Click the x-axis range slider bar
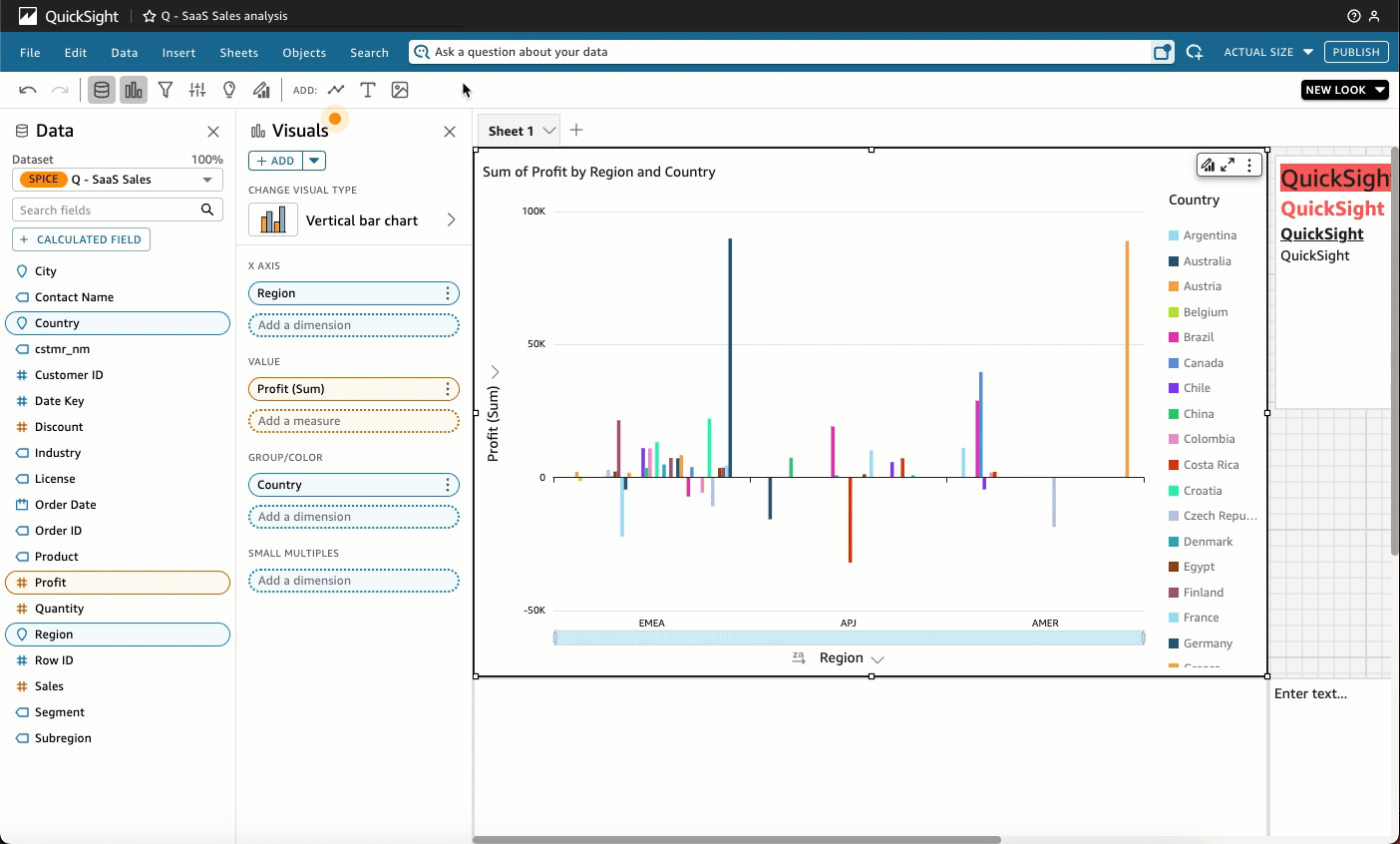 850,637
